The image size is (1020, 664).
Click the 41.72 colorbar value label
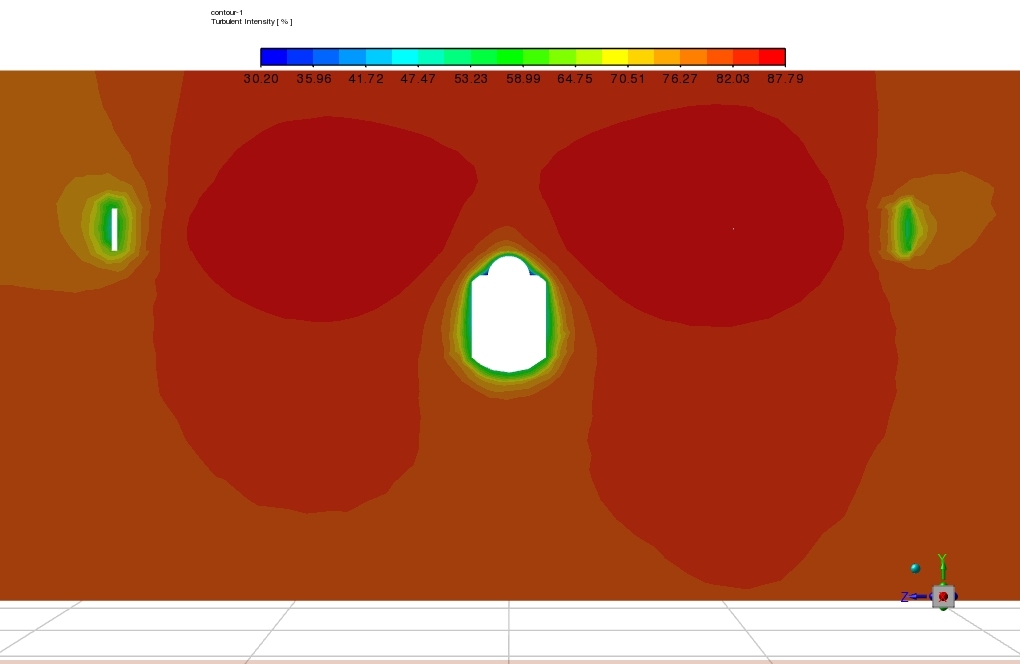tap(366, 78)
